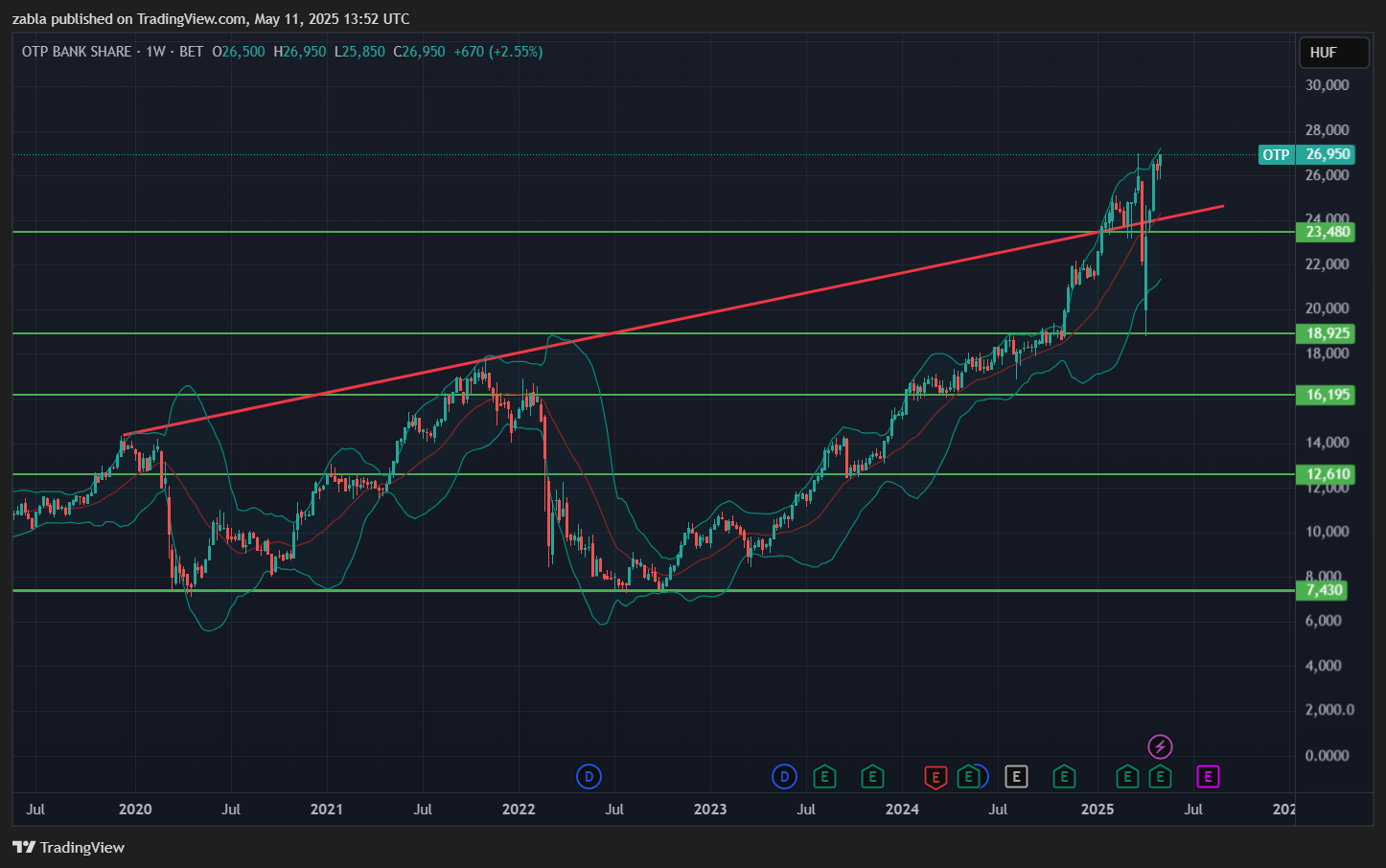The image size is (1386, 868).
Task: Click the 20,000 price axis label
Action: [x=1328, y=308]
